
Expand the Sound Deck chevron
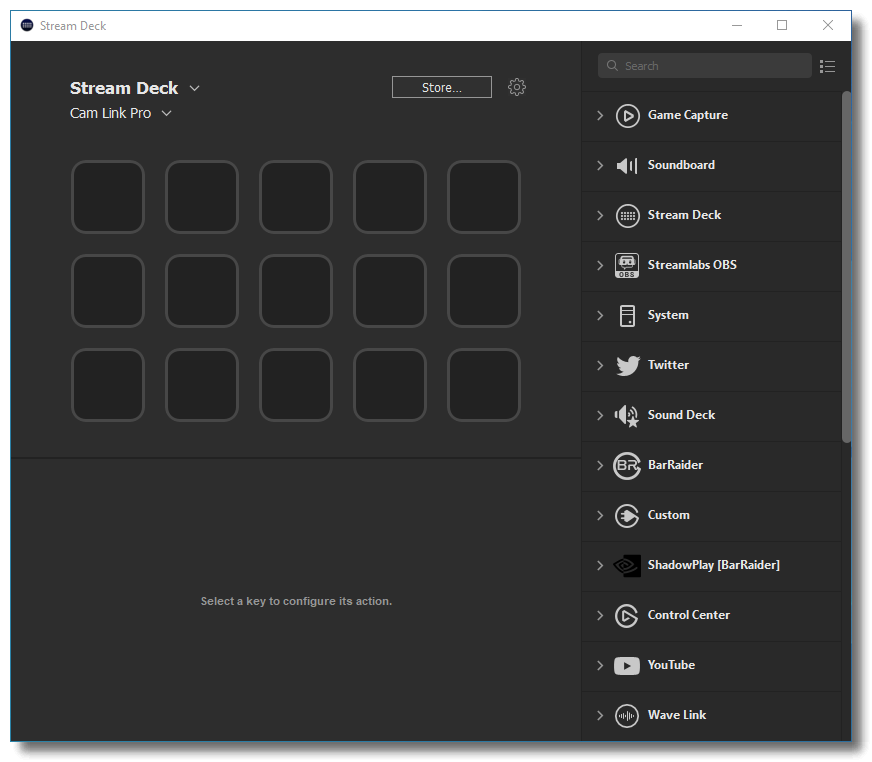[600, 415]
